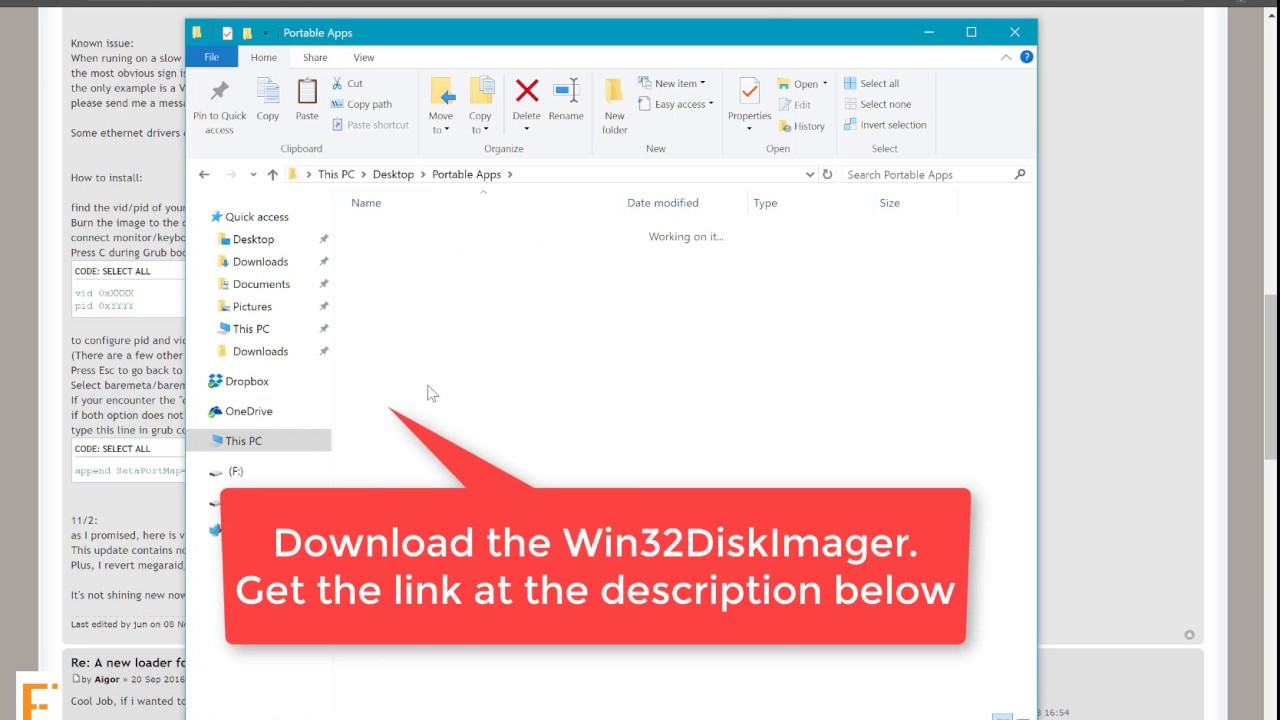Viewport: 1280px width, 720px height.
Task: Click Select none
Action: click(877, 104)
